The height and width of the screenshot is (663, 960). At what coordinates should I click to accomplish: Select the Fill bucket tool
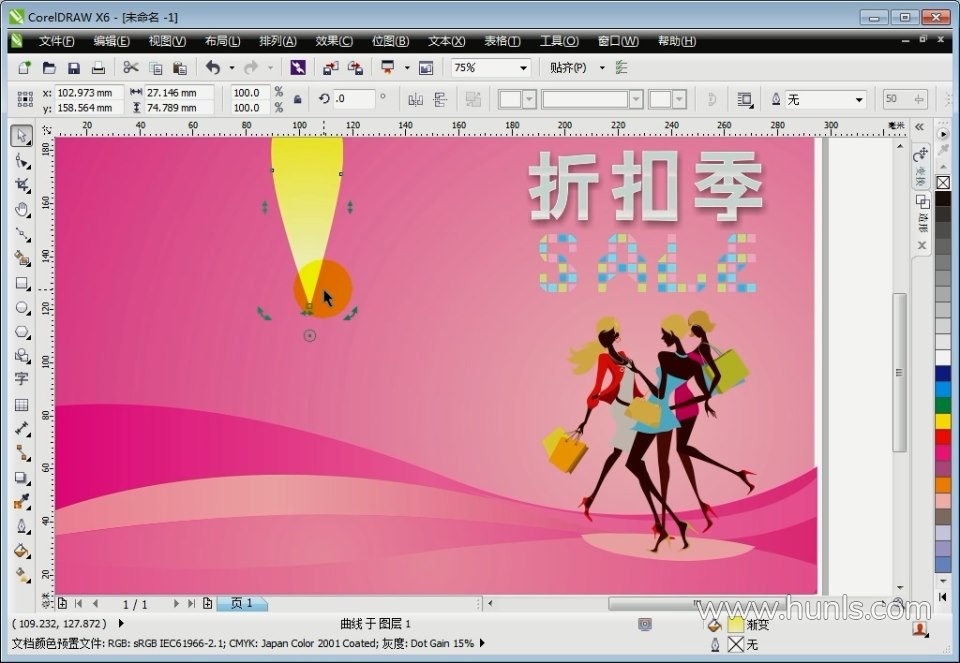pyautogui.click(x=21, y=551)
